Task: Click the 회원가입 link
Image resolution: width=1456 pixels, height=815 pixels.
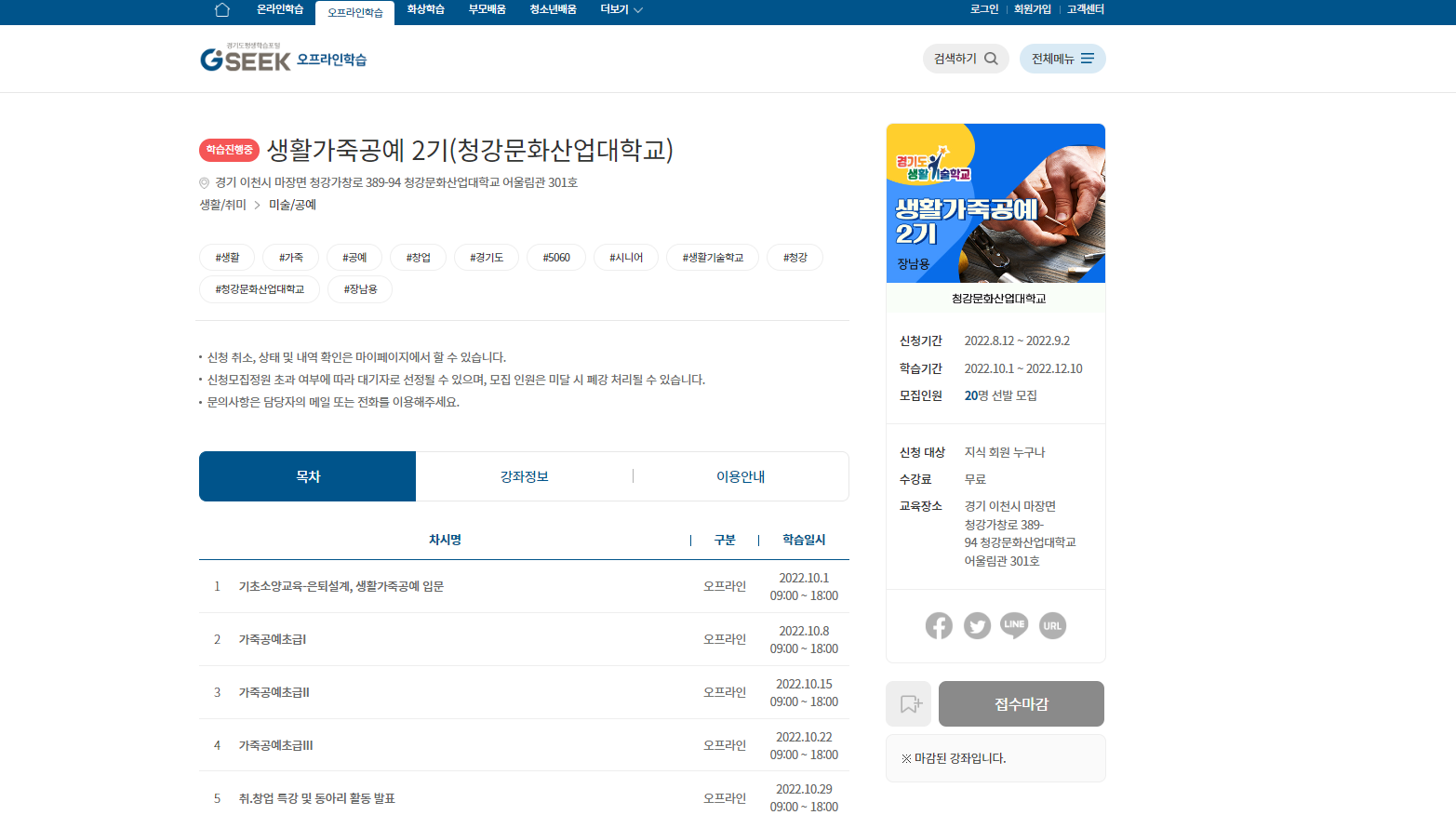Action: click(x=1032, y=9)
